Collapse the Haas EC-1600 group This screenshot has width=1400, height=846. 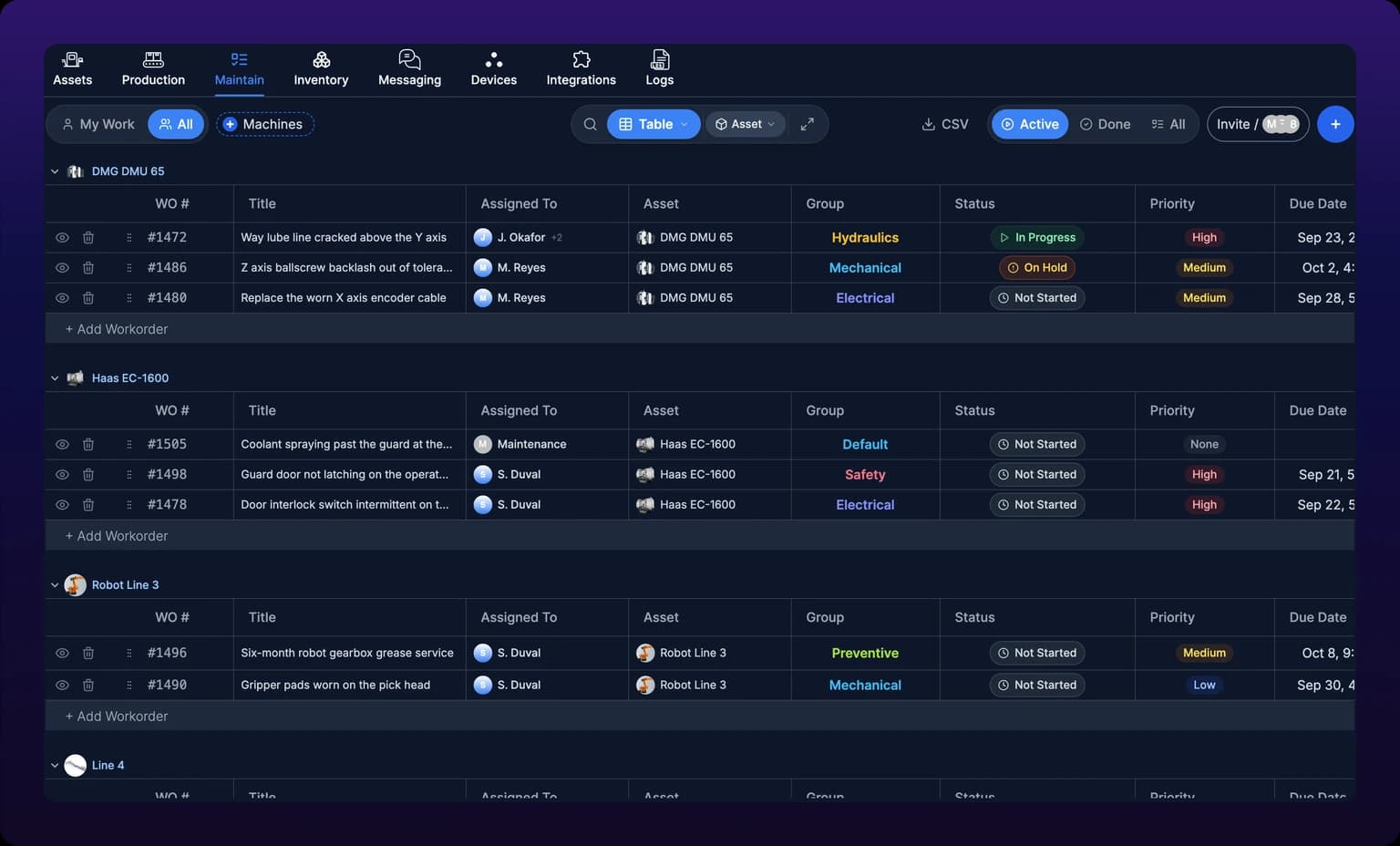(55, 378)
